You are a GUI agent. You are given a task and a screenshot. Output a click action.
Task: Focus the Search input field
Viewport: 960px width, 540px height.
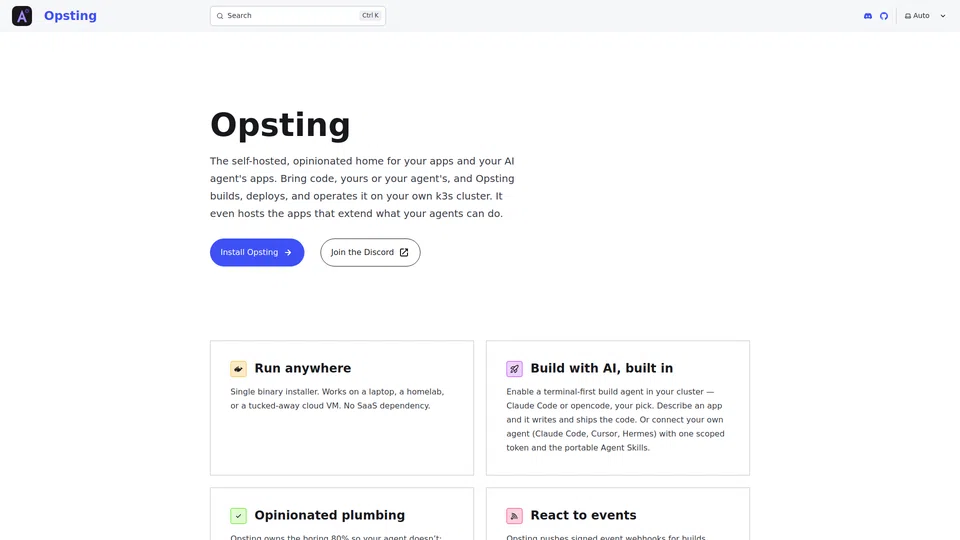coord(298,16)
